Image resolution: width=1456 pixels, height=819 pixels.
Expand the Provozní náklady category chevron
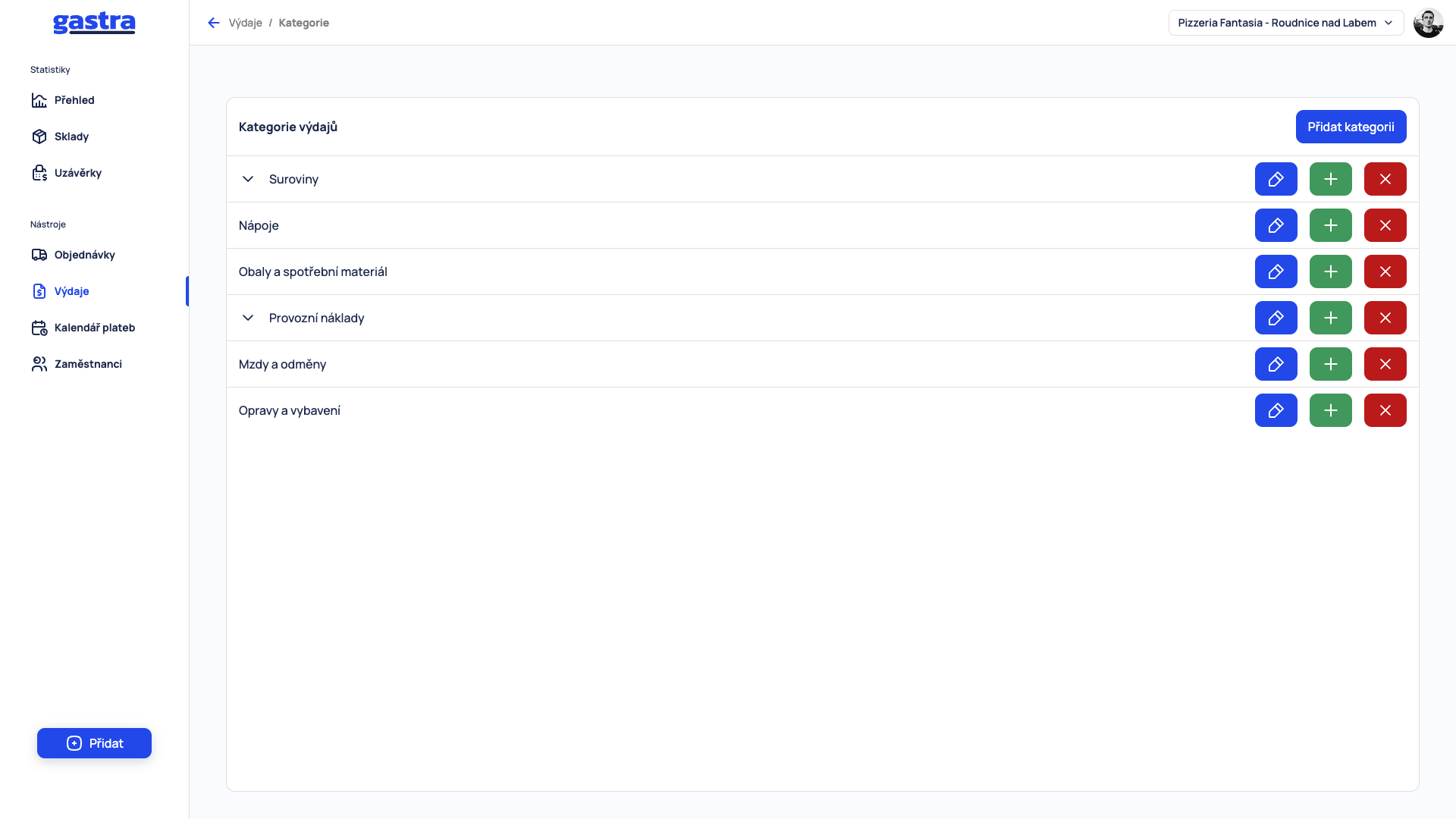248,318
